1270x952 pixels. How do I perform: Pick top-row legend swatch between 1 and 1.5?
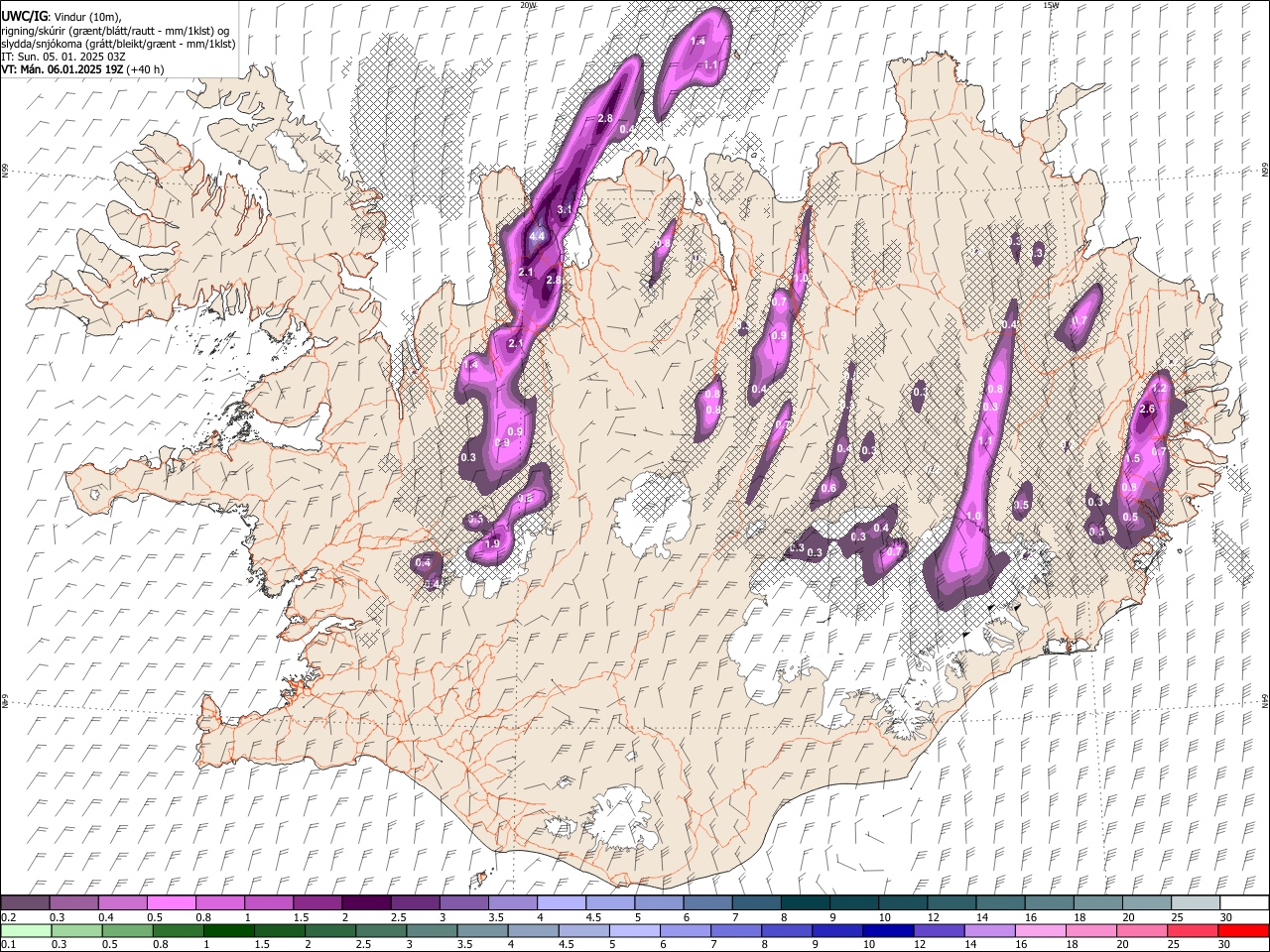(x=268, y=902)
